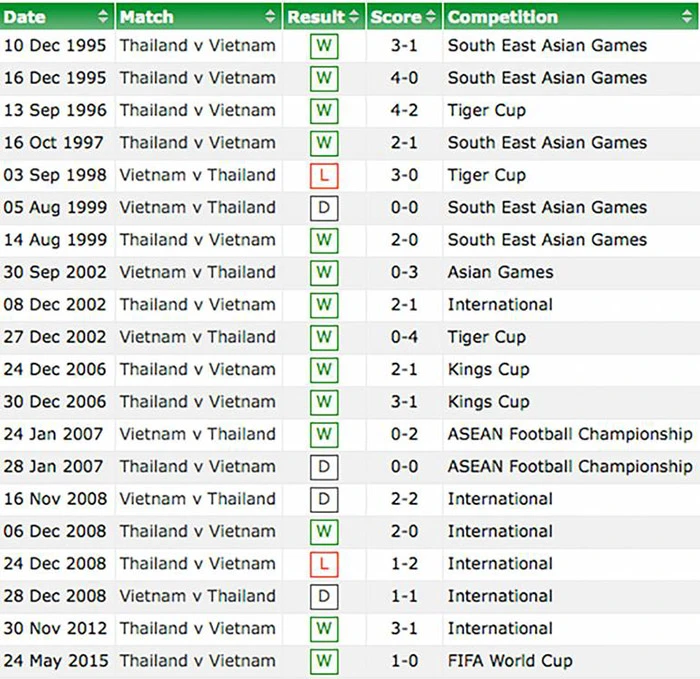Select the D badge for 28 Dec 2008
Image resolution: width=700 pixels, height=679 pixels.
[x=323, y=597]
